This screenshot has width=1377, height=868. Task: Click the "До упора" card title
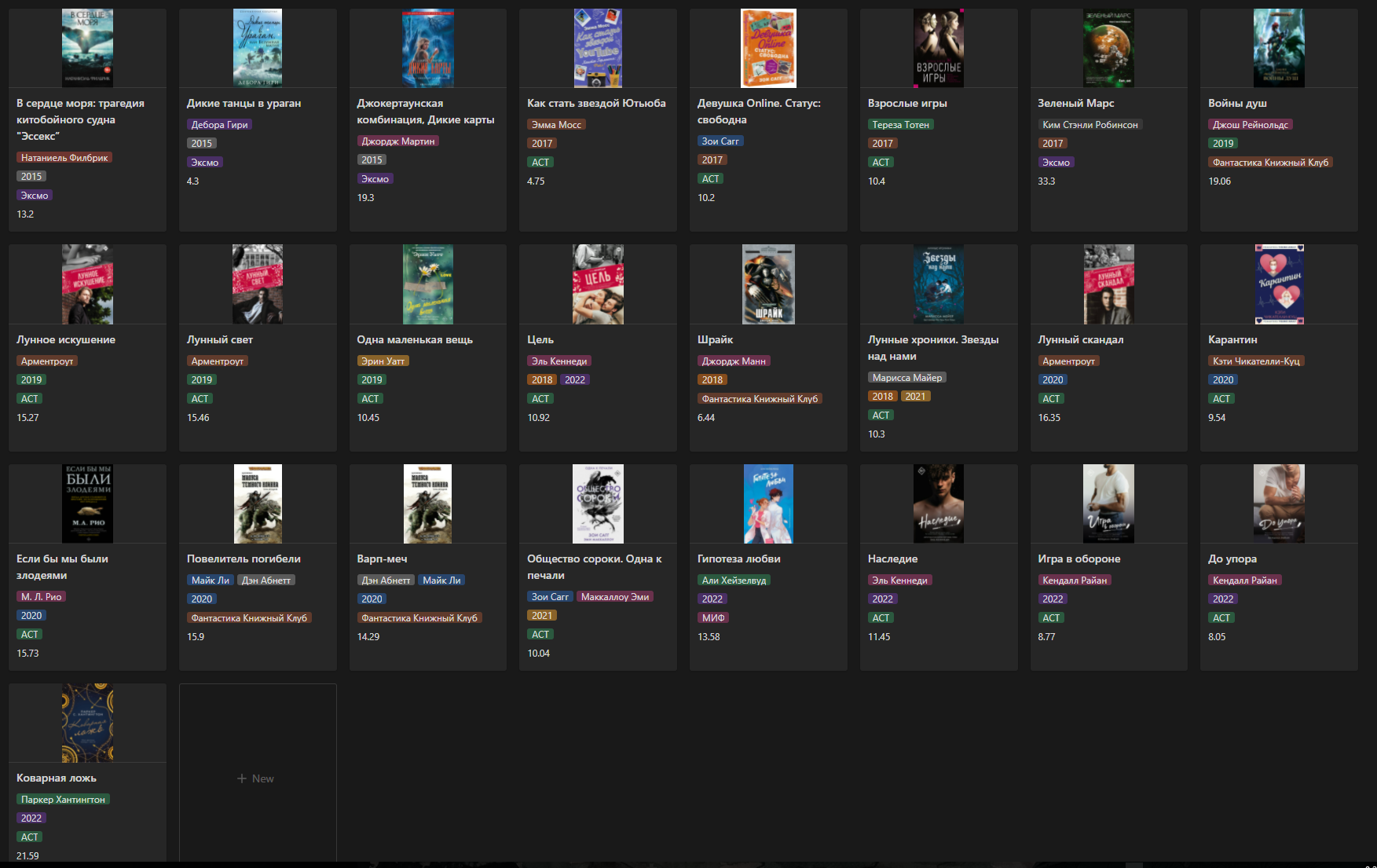pyautogui.click(x=1232, y=559)
